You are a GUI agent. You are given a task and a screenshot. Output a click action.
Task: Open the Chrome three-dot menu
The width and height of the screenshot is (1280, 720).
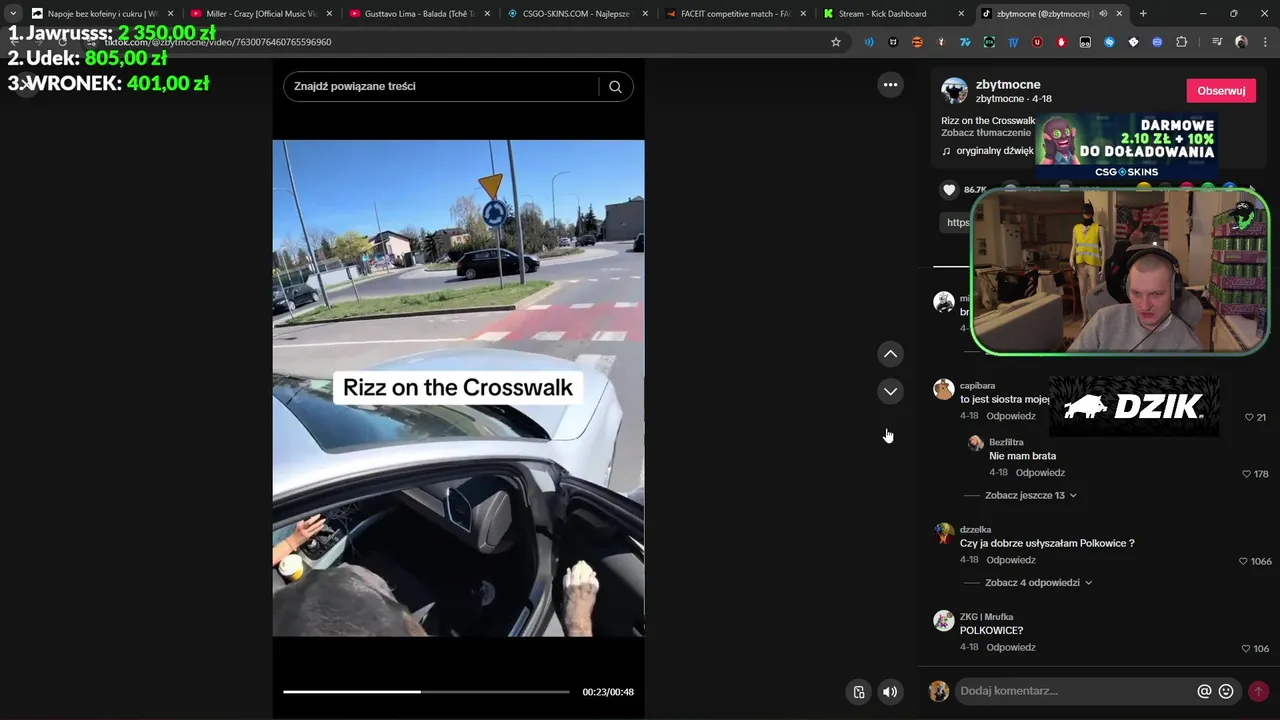[1265, 42]
